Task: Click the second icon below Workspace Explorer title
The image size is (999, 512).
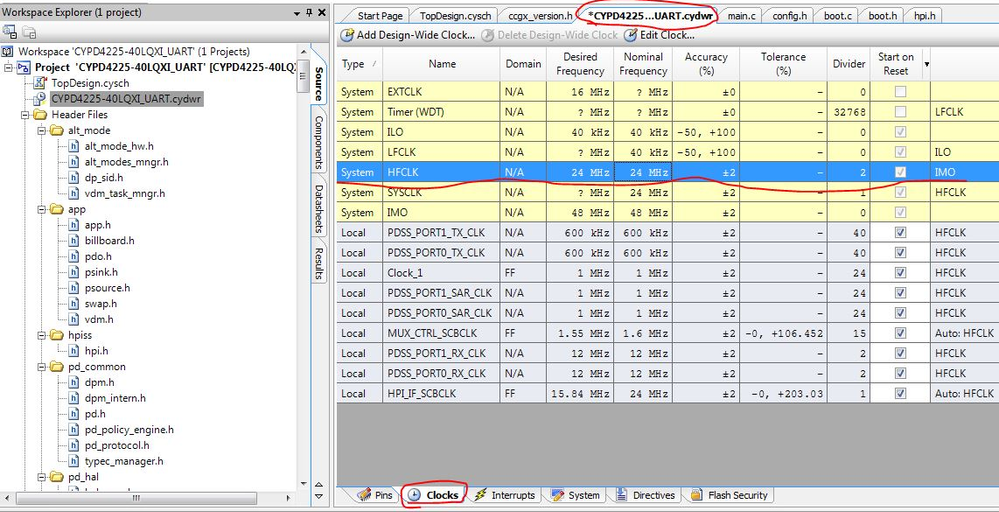Action: tap(29, 32)
